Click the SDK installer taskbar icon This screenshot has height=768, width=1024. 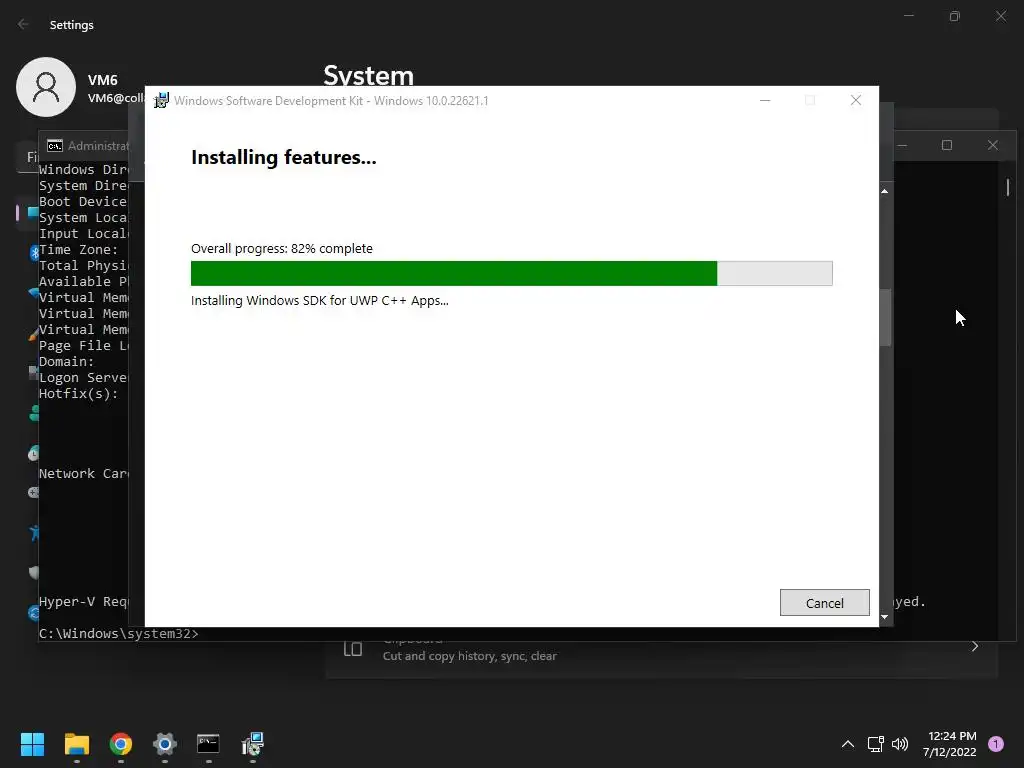[253, 744]
